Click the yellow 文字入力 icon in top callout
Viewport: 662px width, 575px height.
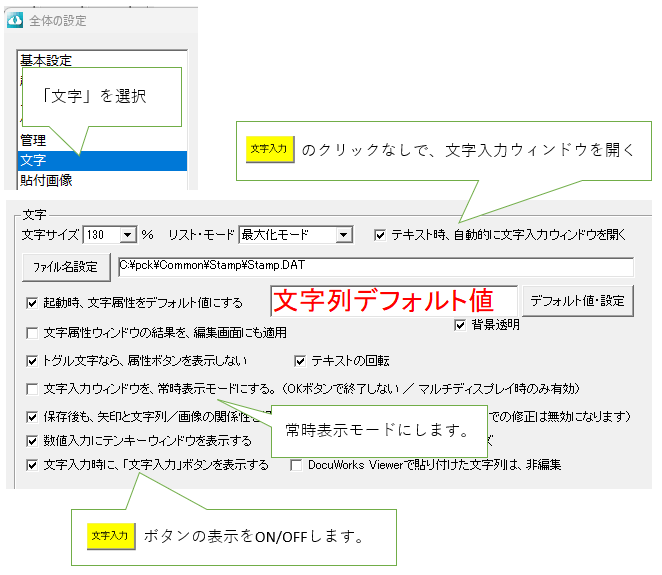[269, 149]
